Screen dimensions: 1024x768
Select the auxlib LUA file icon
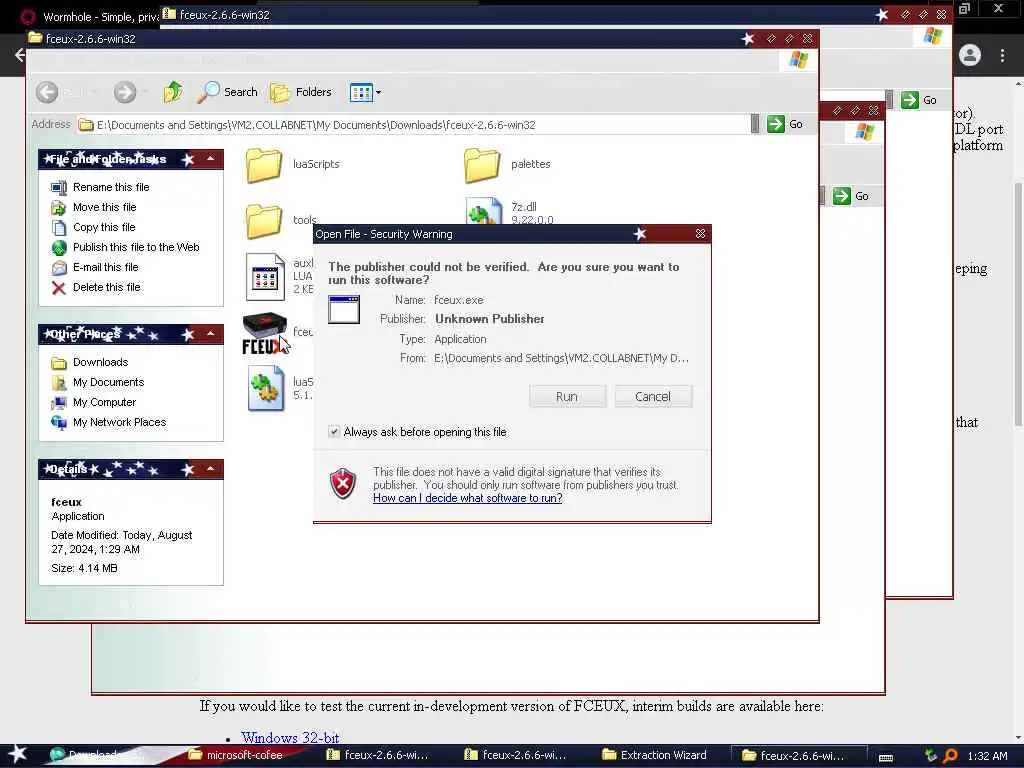pyautogui.click(x=265, y=277)
